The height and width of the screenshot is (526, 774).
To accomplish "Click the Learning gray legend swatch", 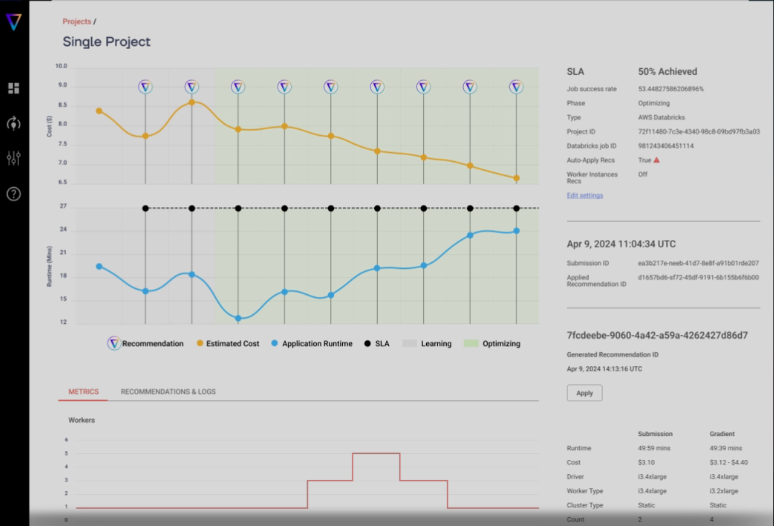I will [409, 343].
